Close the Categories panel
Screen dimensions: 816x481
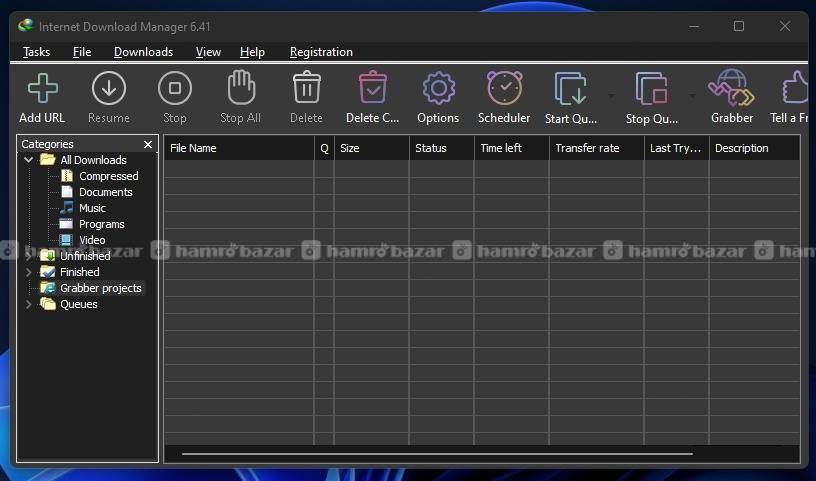click(x=148, y=145)
